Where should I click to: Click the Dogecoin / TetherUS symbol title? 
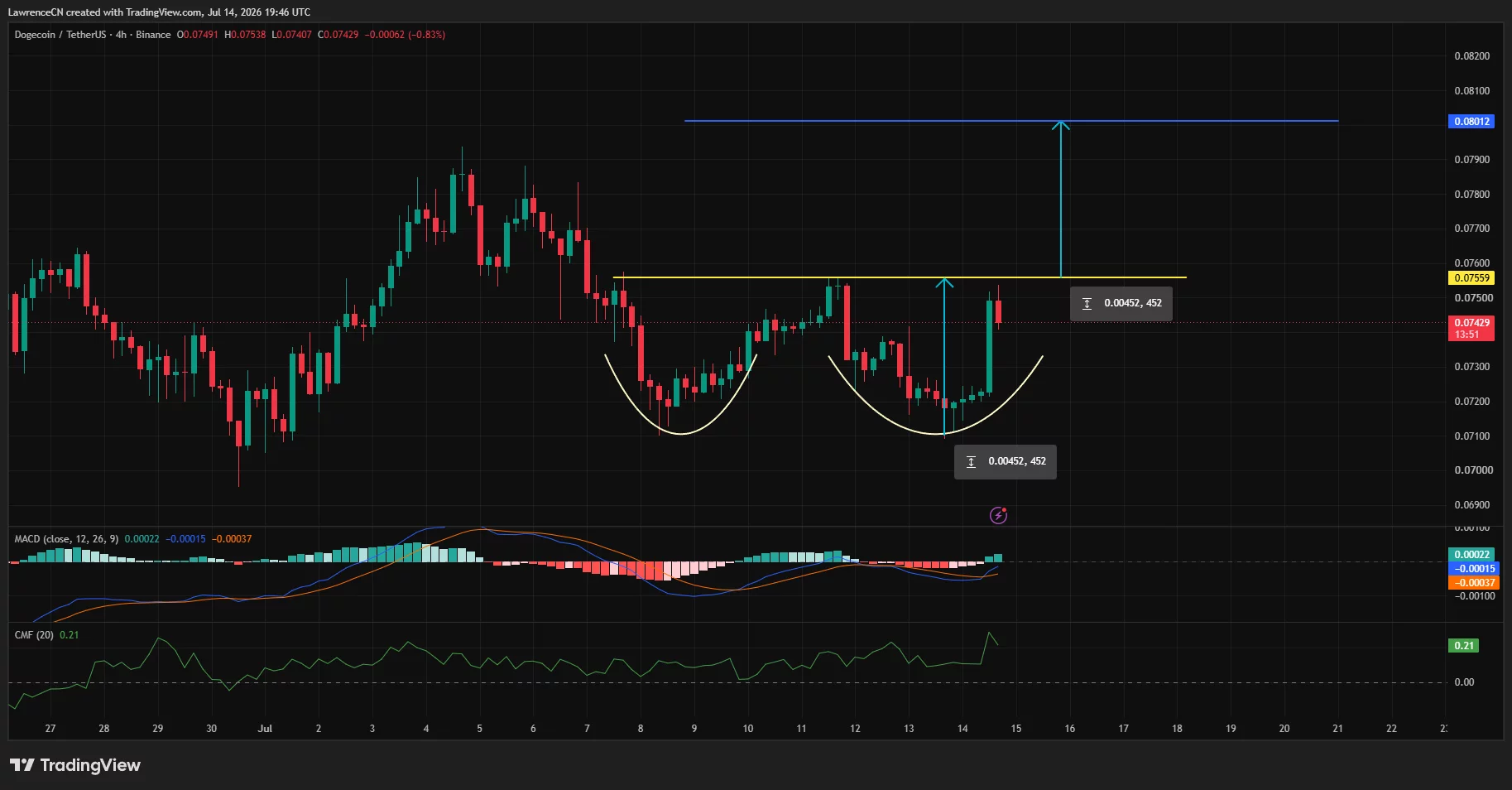60,35
